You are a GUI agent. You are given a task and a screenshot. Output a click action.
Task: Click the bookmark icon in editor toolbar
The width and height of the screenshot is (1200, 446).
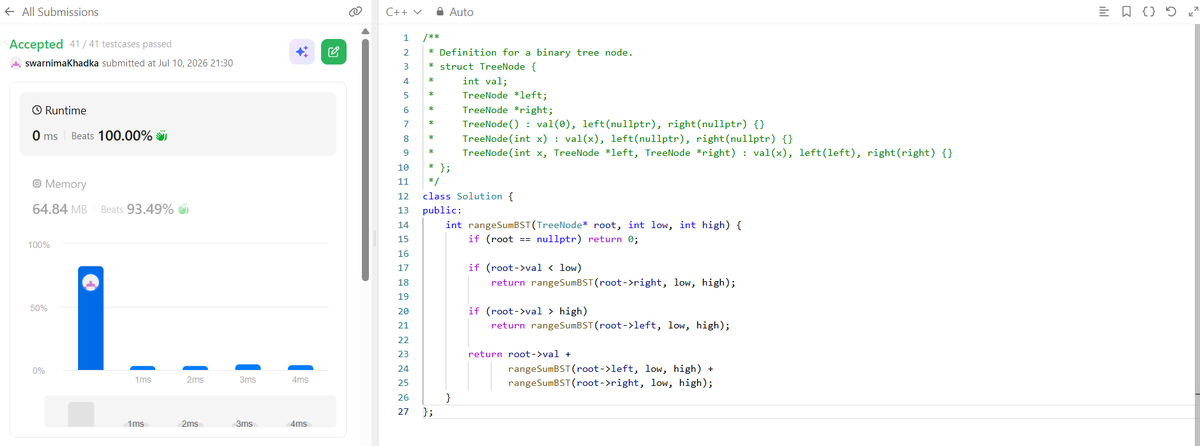1126,12
